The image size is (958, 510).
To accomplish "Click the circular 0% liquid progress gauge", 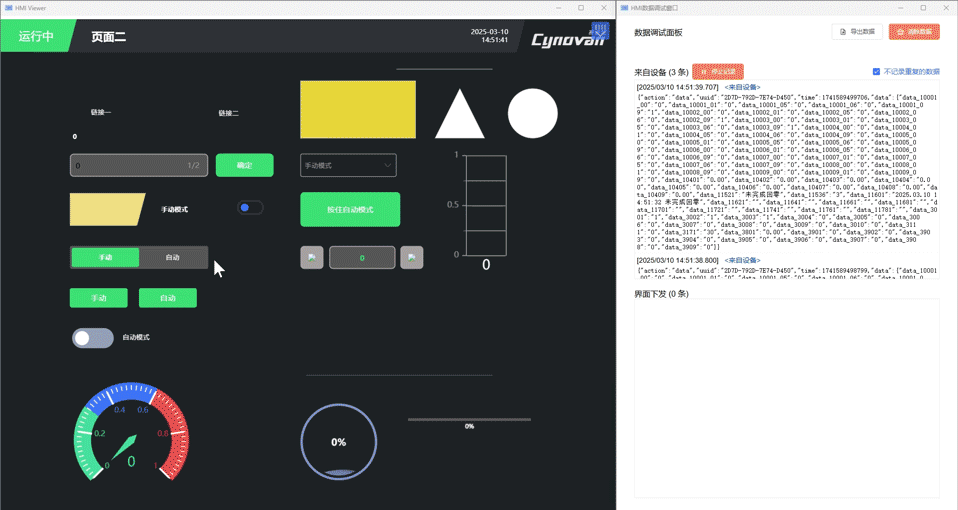I will 339,441.
